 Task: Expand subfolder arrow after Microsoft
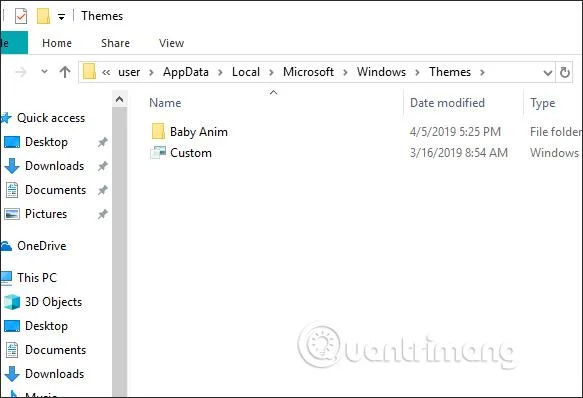[345, 73]
